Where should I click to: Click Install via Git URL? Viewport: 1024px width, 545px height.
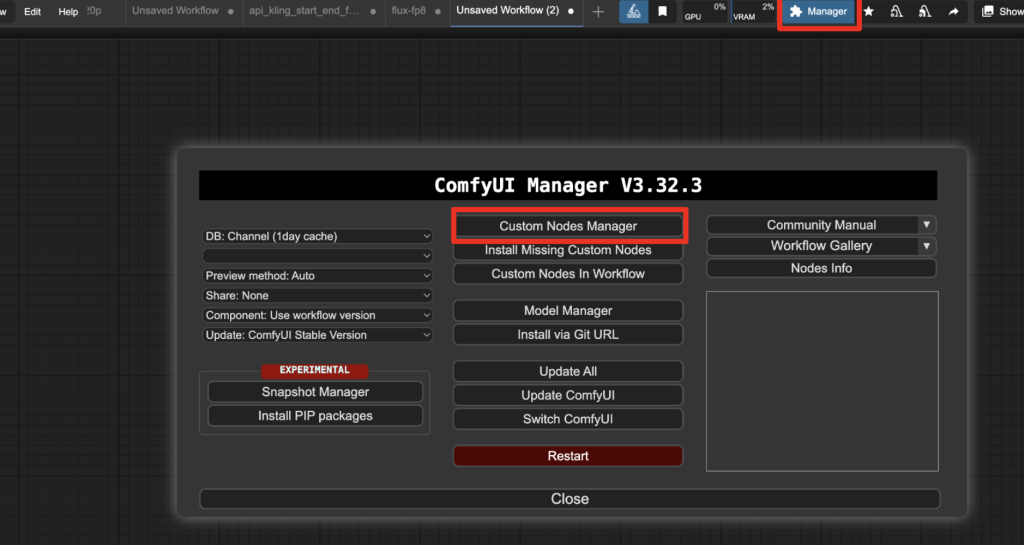pyautogui.click(x=568, y=334)
